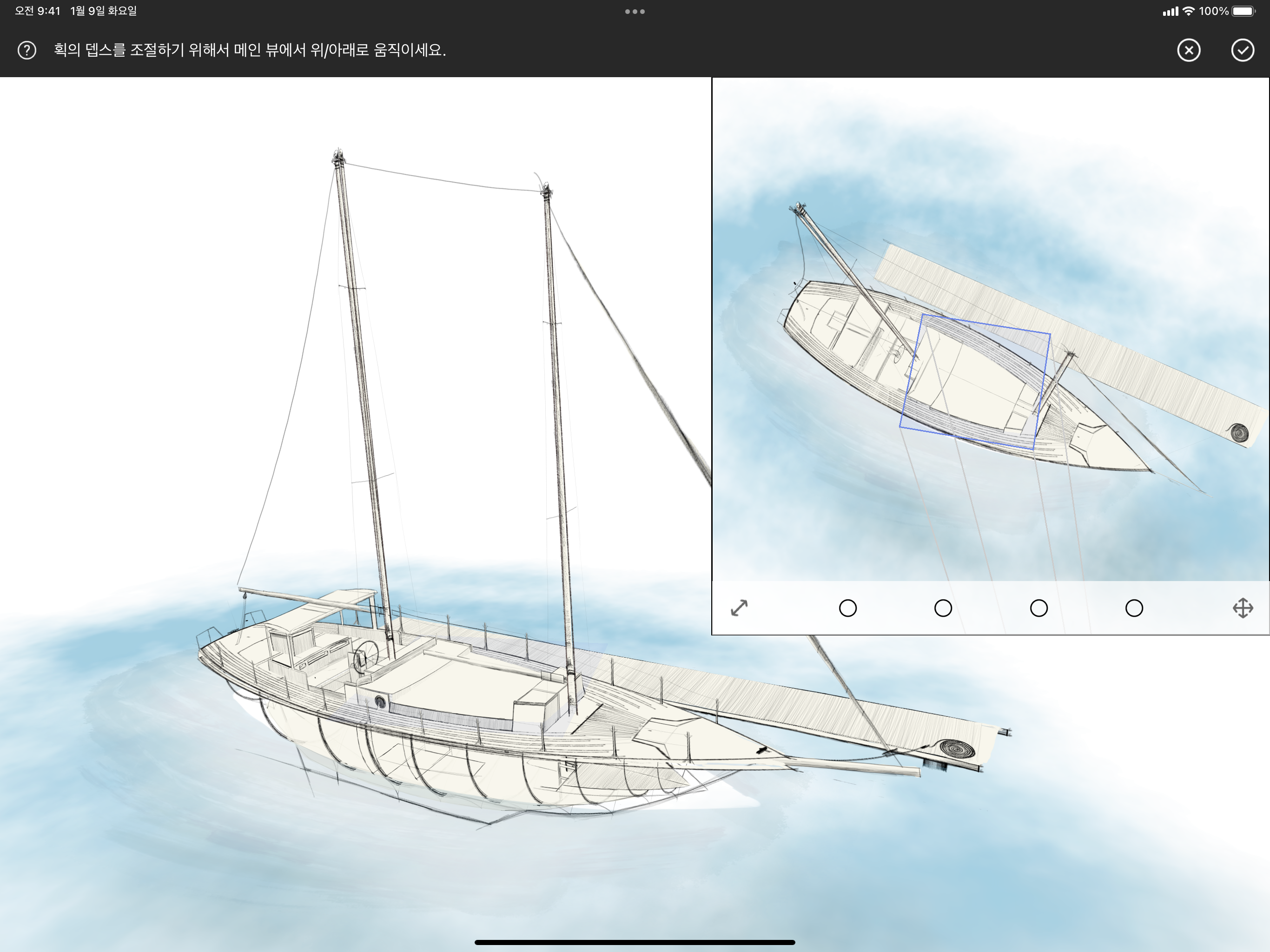
Task: Tap the Wi-Fi status icon
Action: (1189, 11)
